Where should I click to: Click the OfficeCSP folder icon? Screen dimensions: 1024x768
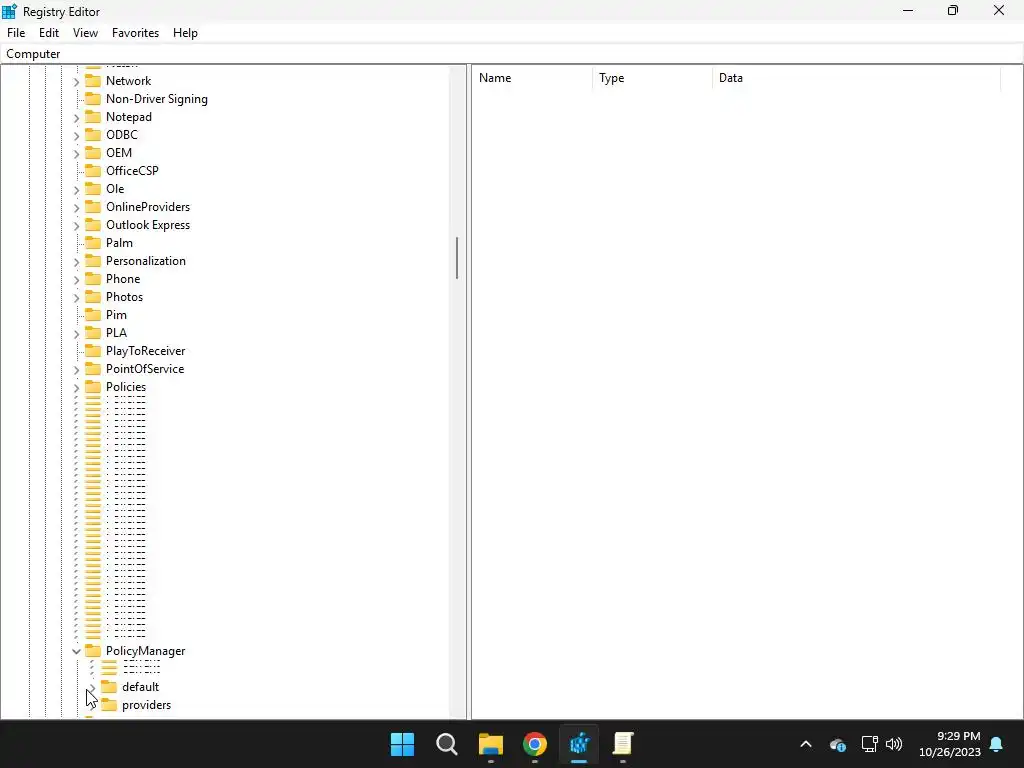(x=93, y=170)
